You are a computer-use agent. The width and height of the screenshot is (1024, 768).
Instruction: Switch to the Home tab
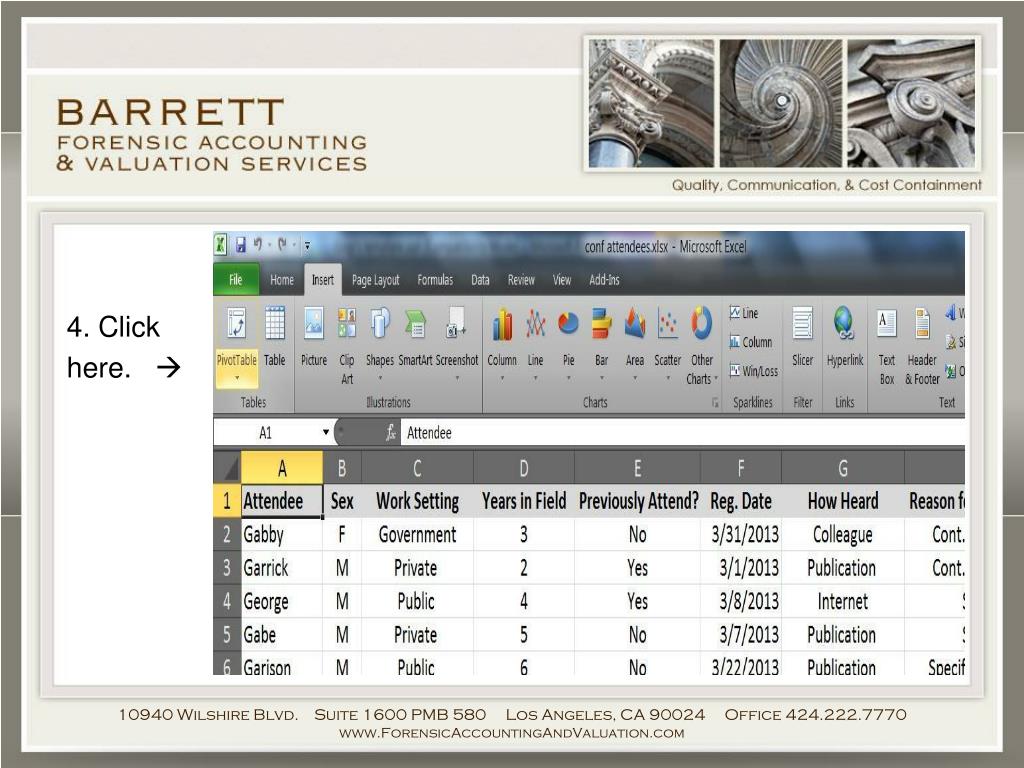click(281, 280)
